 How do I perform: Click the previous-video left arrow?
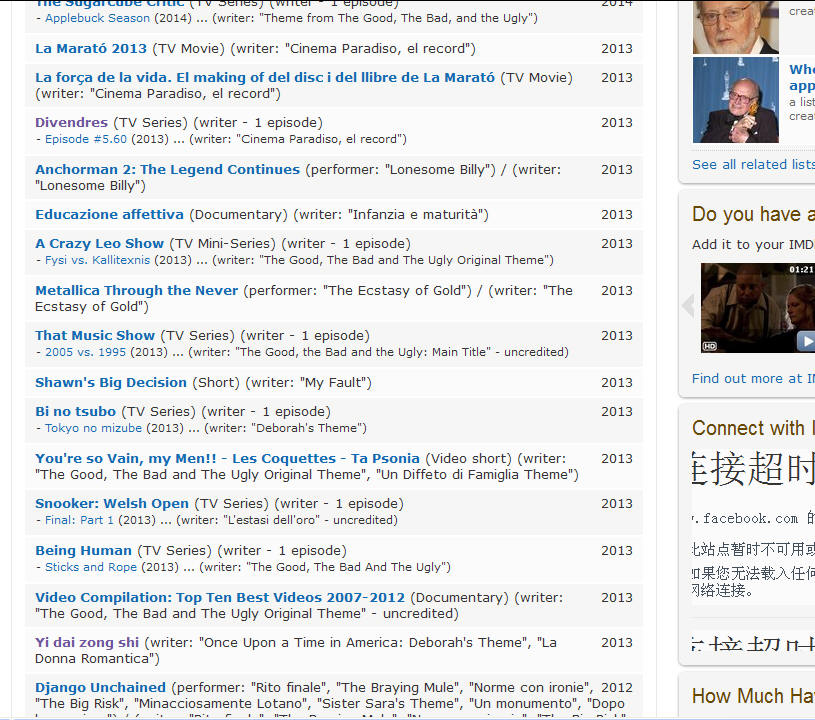[x=688, y=306]
